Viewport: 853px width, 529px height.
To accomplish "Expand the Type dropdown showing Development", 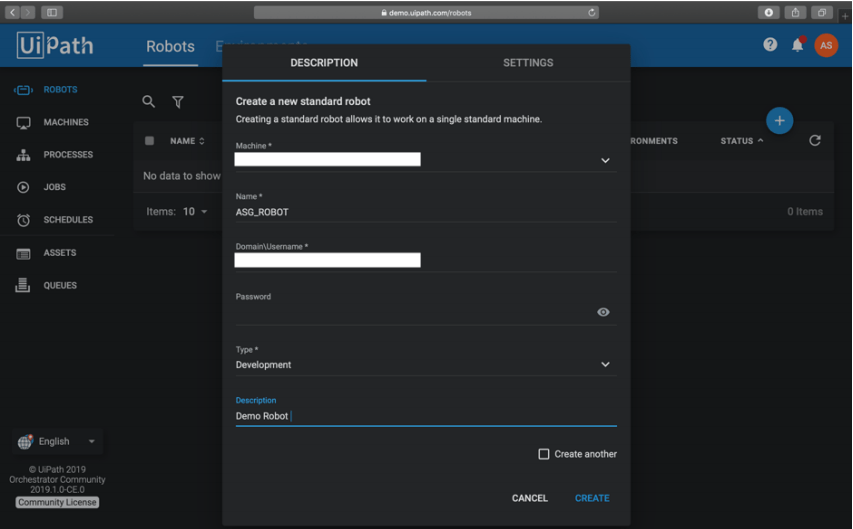I will coord(605,365).
